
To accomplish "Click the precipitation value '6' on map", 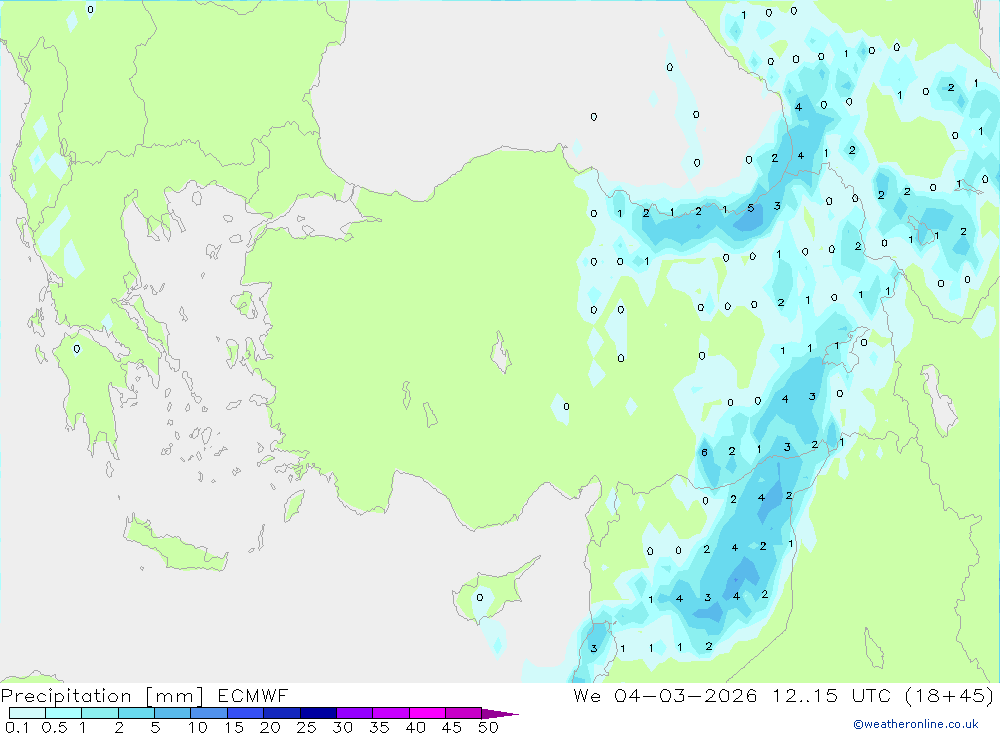I will click(704, 452).
